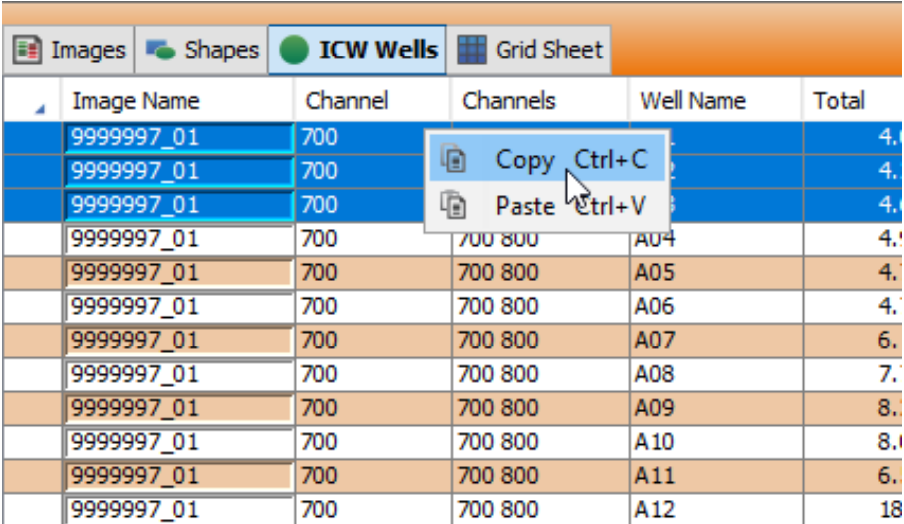Screen dimensions: 904x524
Task: Click the Channels cell in row A08
Action: coord(541,374)
